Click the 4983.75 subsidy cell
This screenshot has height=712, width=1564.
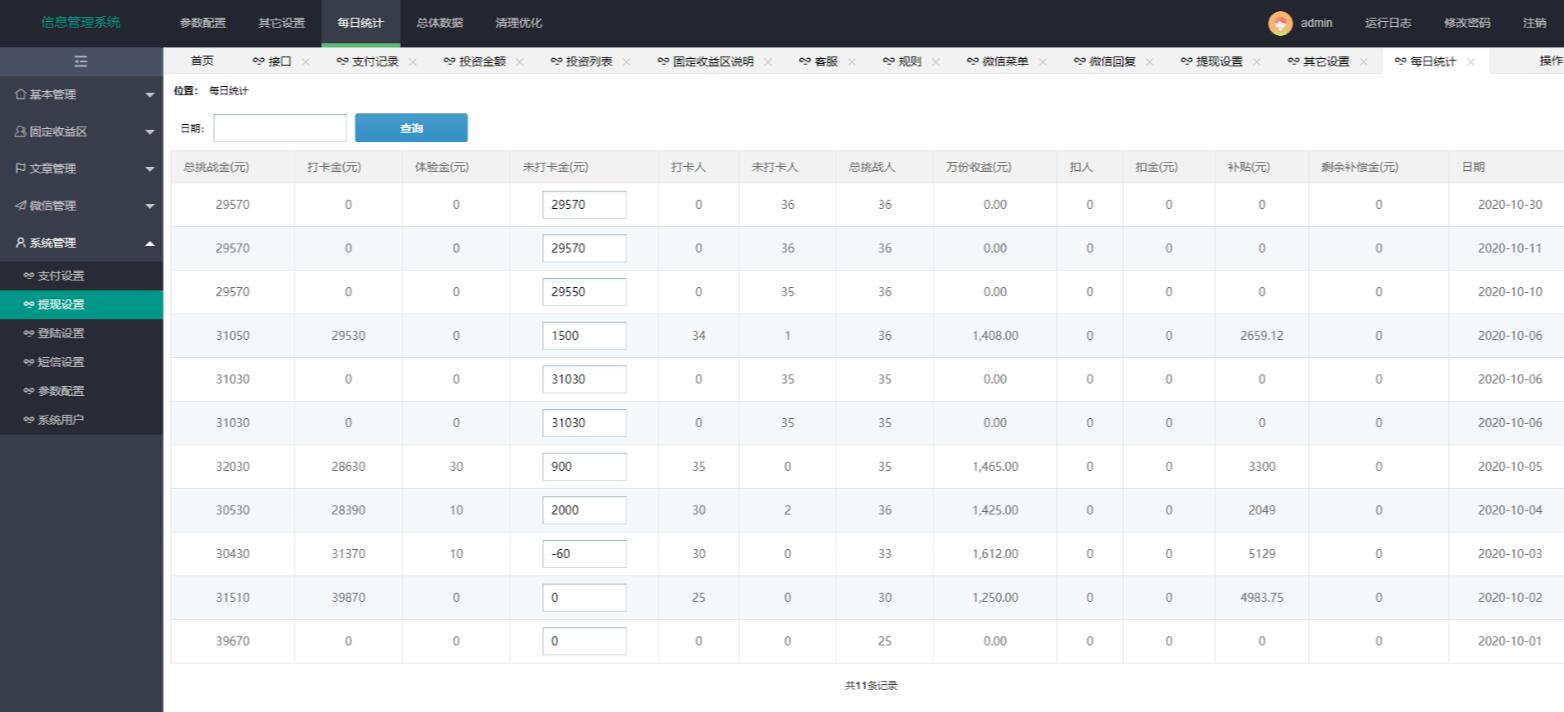pos(1262,598)
